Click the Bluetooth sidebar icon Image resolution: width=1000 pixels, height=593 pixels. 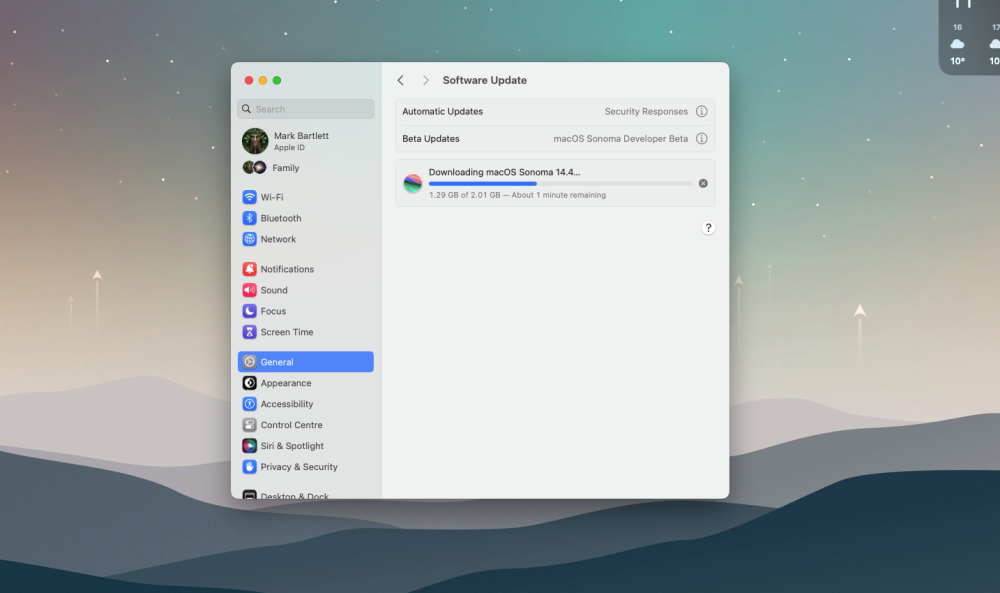point(249,218)
